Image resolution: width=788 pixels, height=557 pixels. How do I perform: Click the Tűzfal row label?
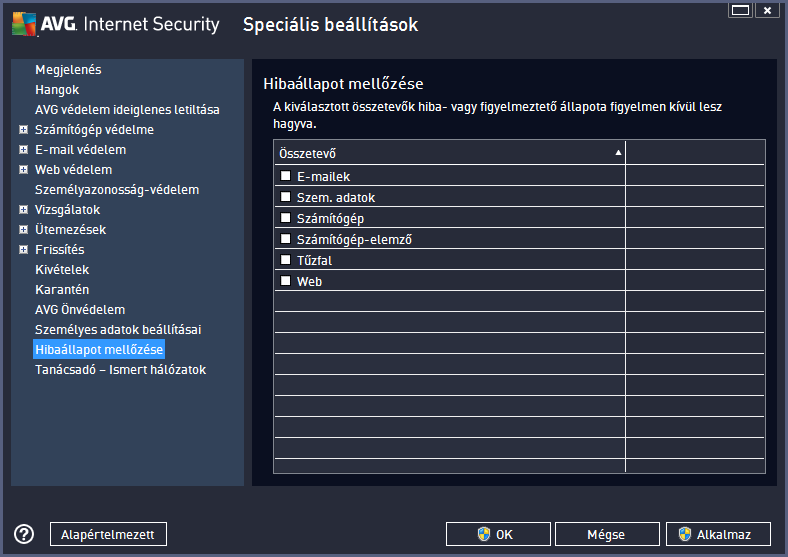tap(314, 261)
